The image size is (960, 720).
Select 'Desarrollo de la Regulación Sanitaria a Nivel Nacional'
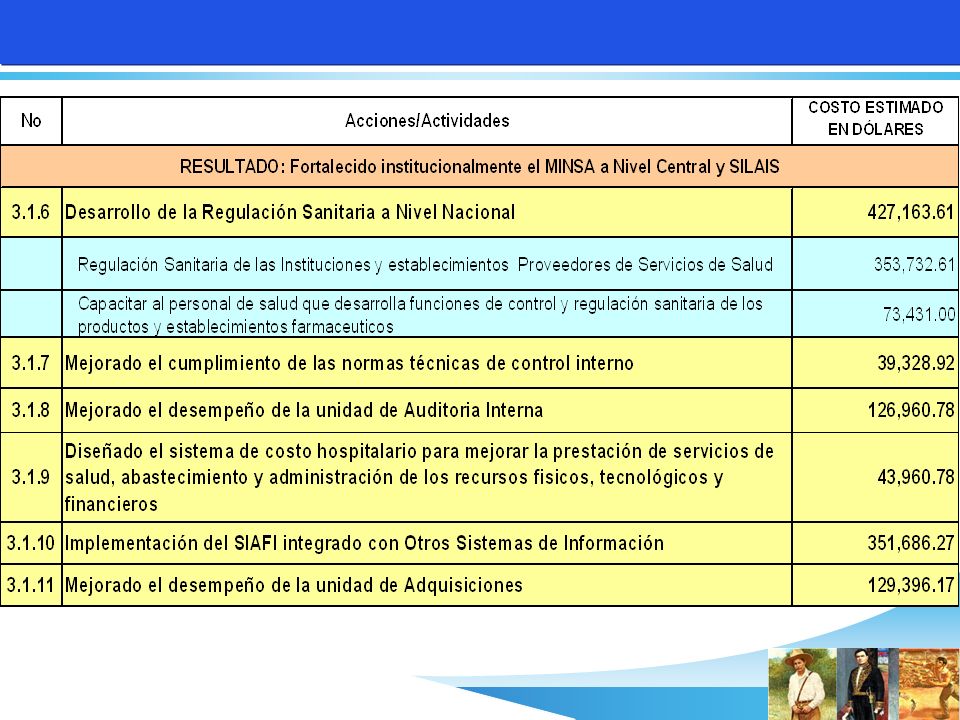[290, 212]
